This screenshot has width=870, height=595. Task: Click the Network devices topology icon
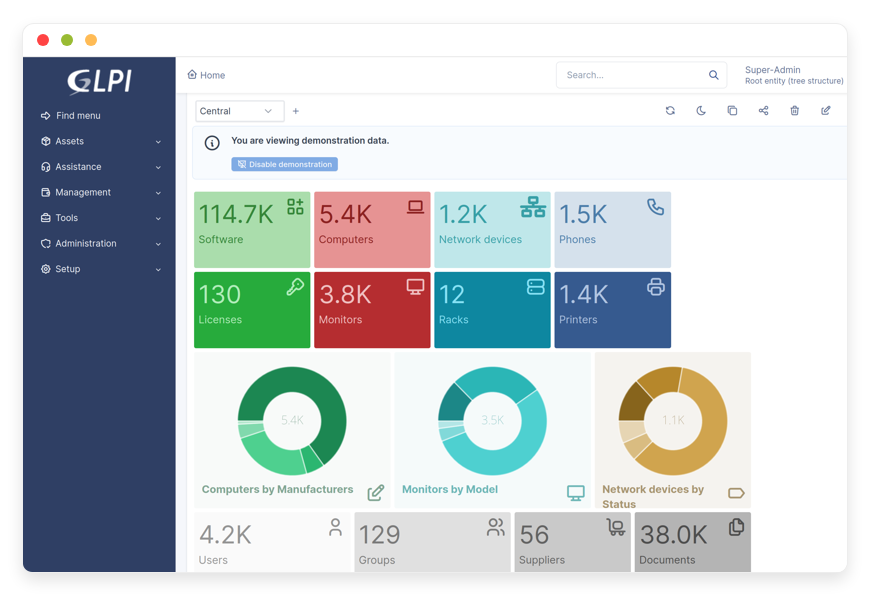click(533, 207)
